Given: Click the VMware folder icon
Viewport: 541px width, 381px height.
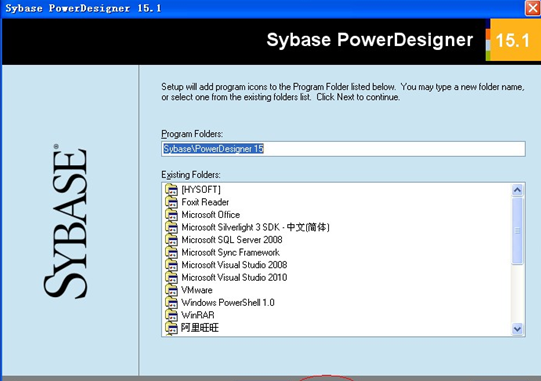Looking at the screenshot, I should 171,290.
